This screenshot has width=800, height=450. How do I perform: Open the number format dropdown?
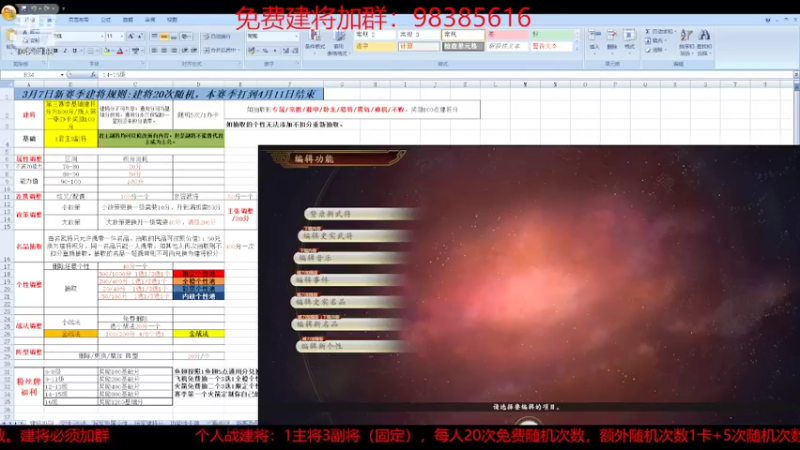point(296,36)
